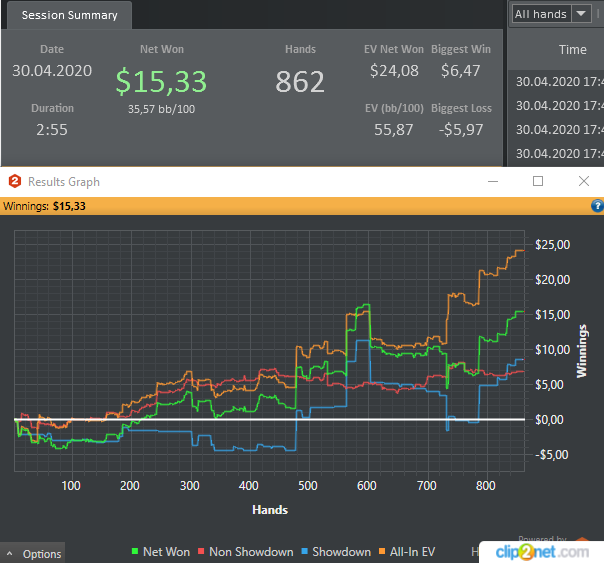Image resolution: width=604 pixels, height=563 pixels.
Task: Select the last visible row in Time list
Action: click(556, 154)
